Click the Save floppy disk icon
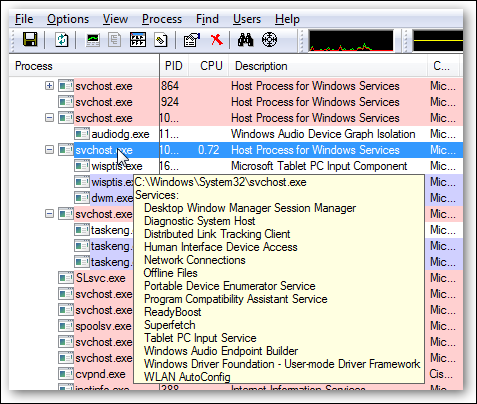Screen dimensions: 477x404 coord(30,40)
